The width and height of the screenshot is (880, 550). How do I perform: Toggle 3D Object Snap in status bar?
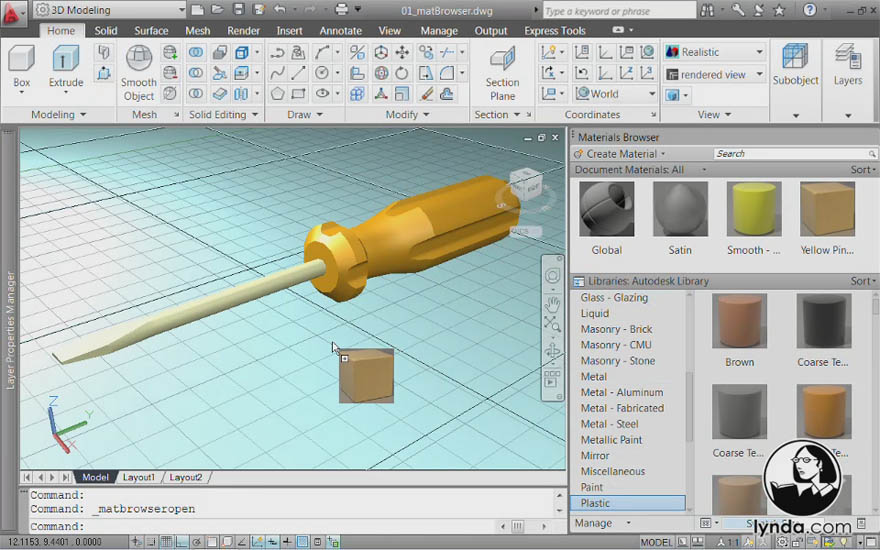[x=227, y=542]
